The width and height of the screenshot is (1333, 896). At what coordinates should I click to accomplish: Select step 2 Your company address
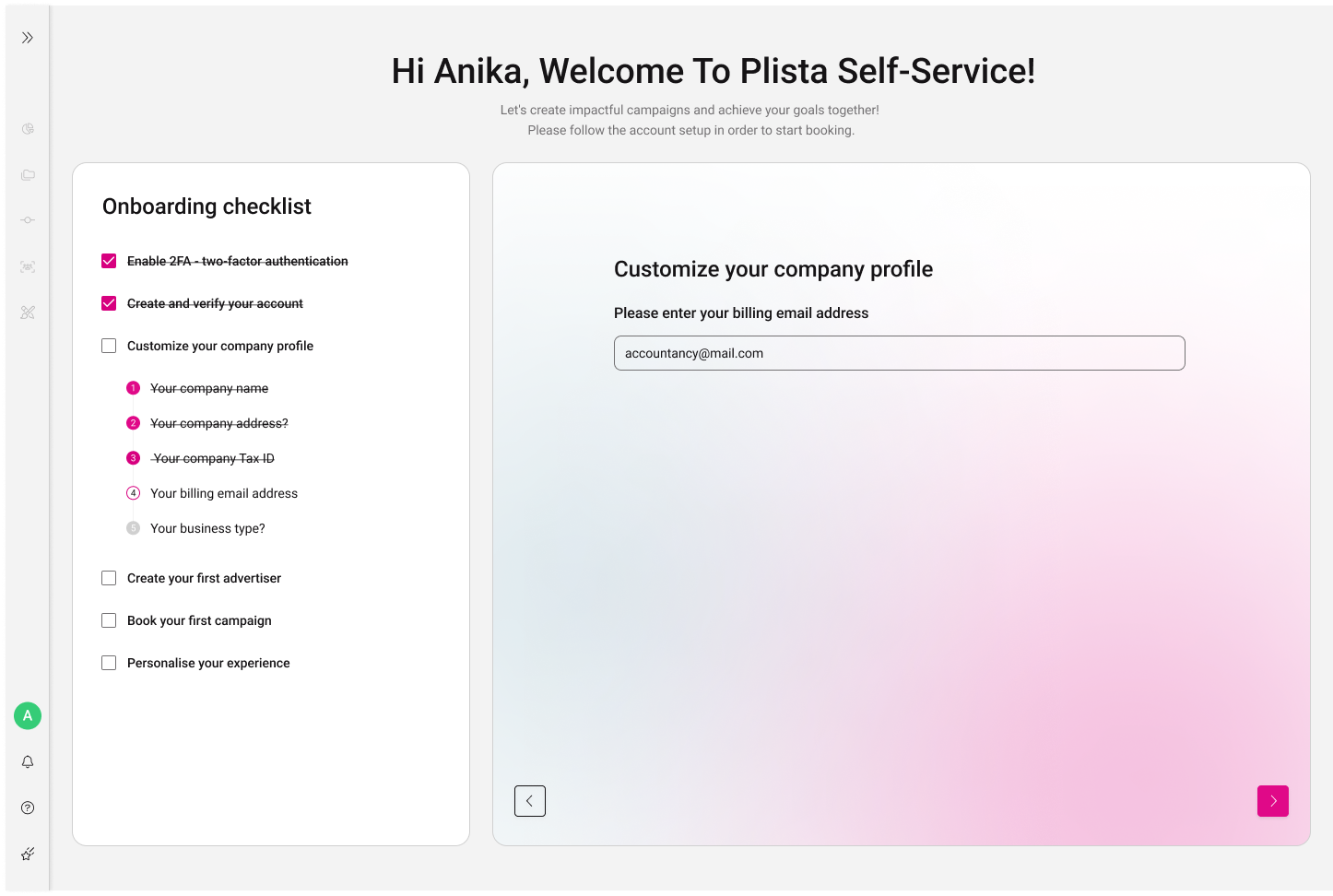point(207,423)
